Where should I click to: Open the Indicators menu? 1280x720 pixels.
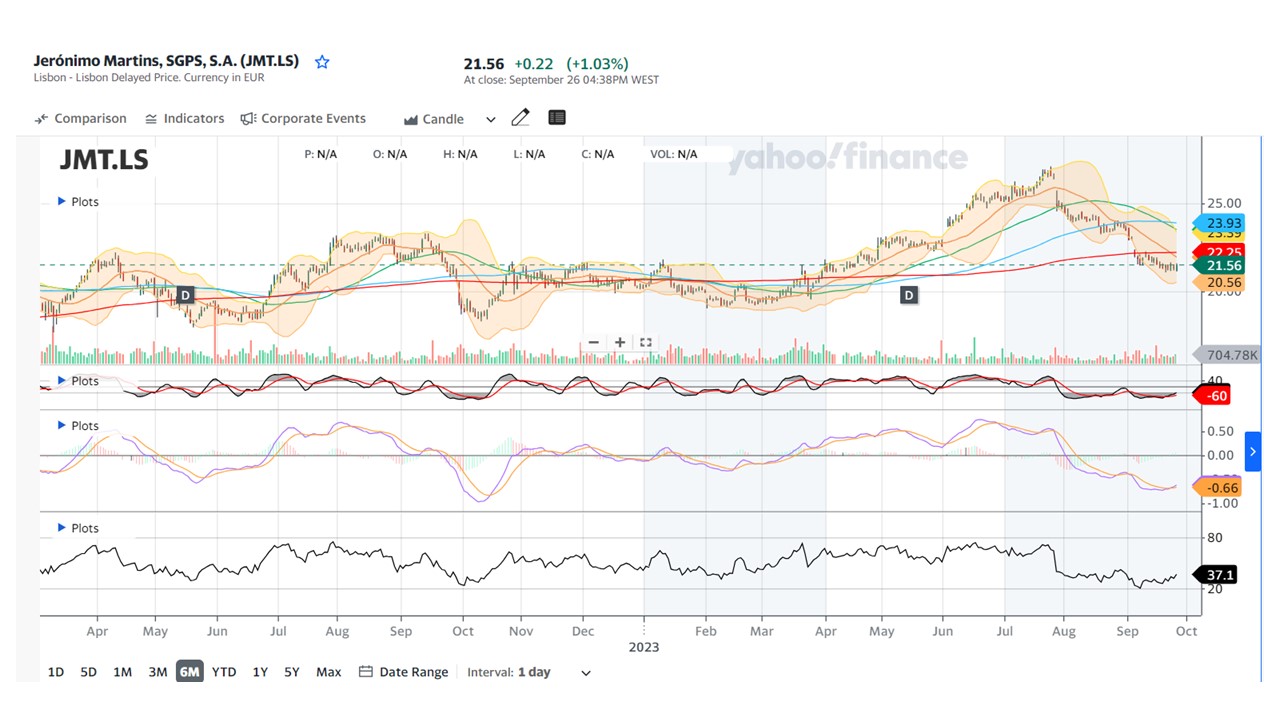pyautogui.click(x=184, y=118)
